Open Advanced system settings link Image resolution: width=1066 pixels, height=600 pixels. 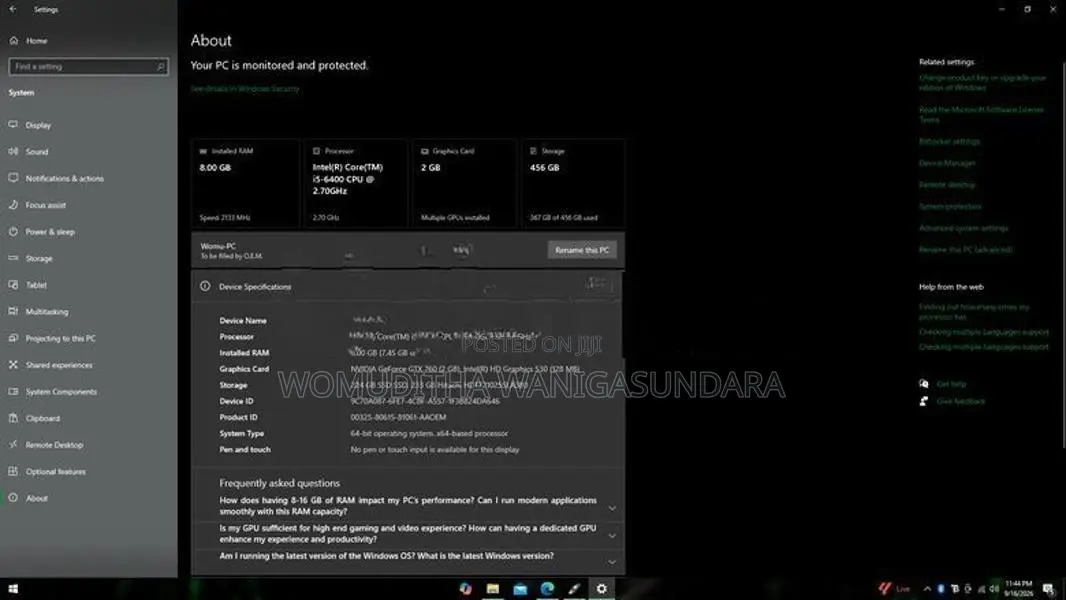[963, 228]
